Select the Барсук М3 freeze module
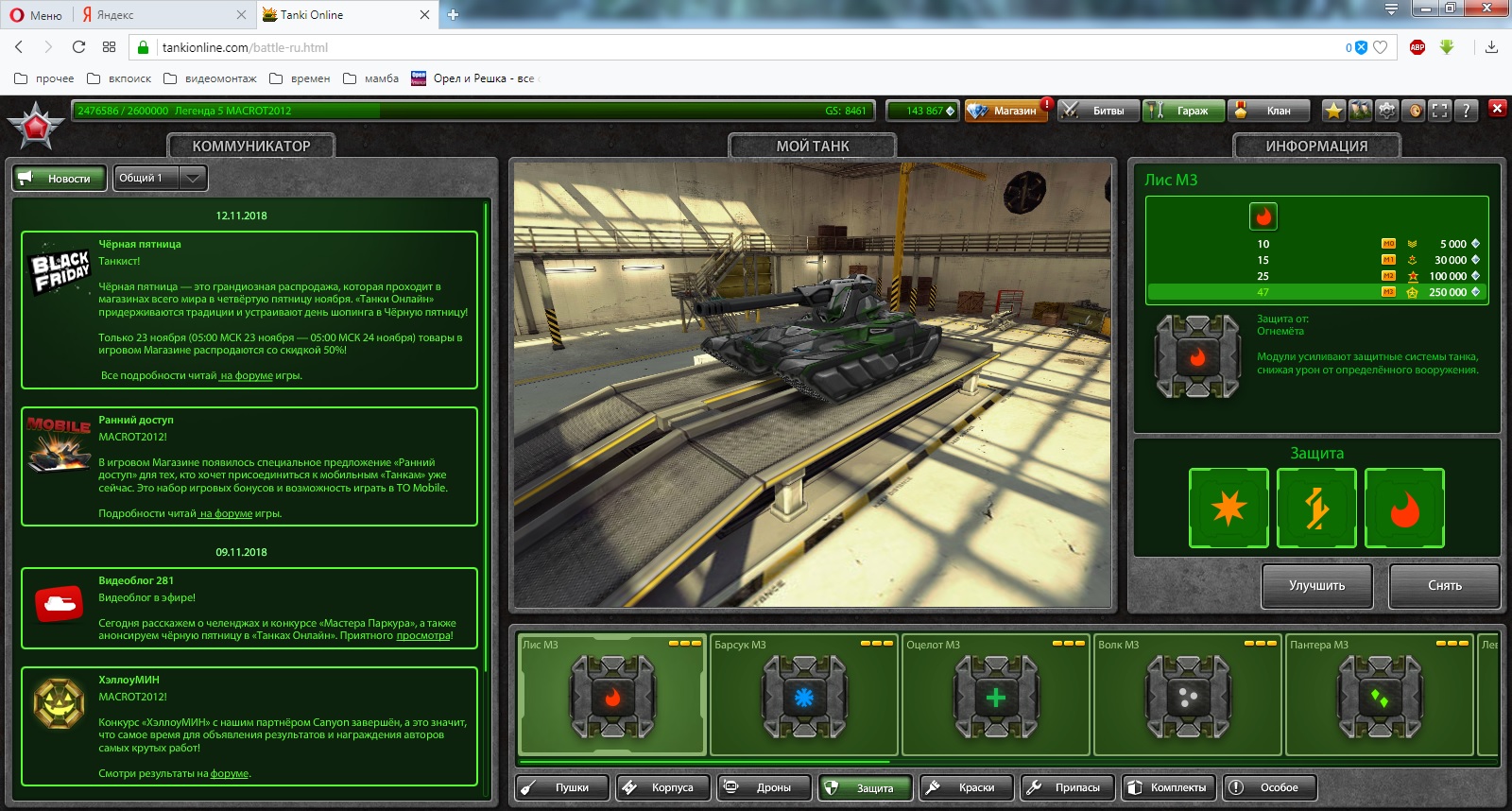The width and height of the screenshot is (1512, 811). [x=804, y=695]
